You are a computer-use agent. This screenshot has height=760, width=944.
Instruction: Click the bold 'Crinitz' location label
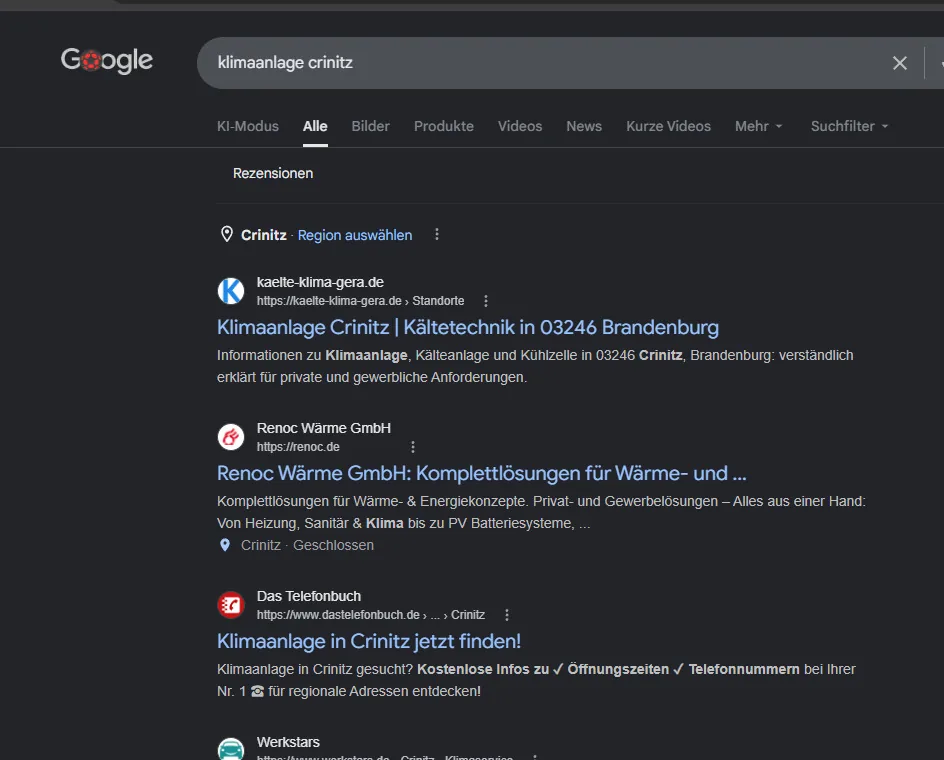[x=264, y=235]
